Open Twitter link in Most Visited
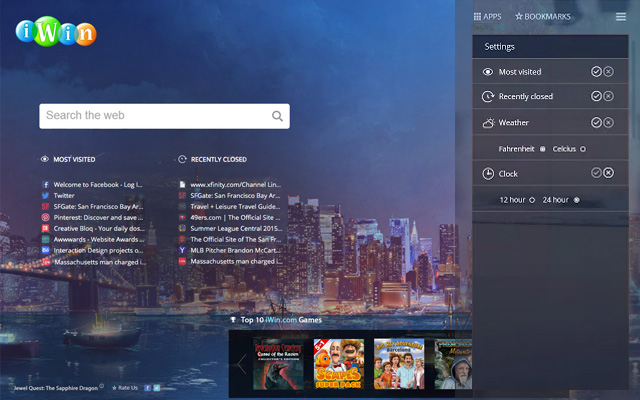Image resolution: width=640 pixels, height=400 pixels. [x=64, y=196]
